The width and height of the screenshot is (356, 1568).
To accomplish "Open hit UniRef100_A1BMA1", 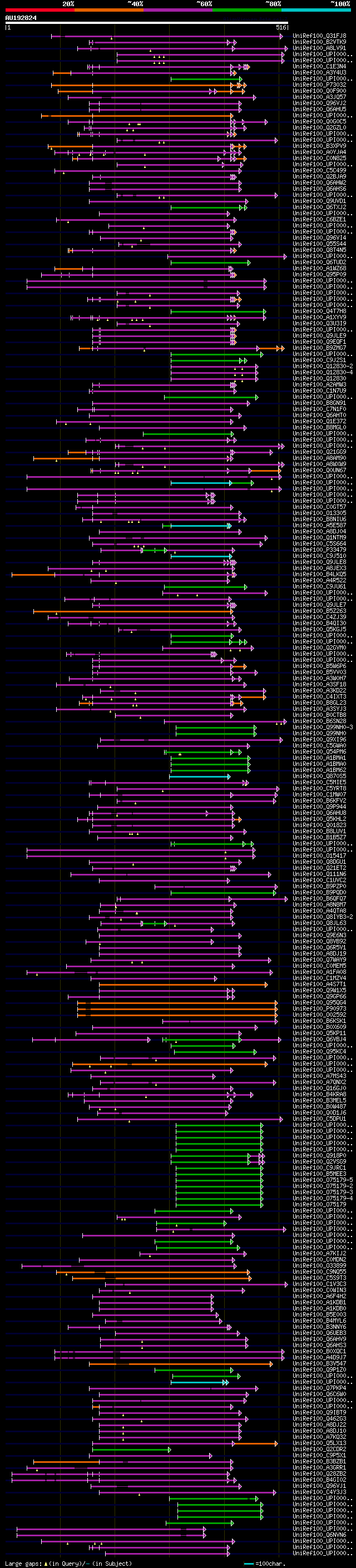I will 319,758.
